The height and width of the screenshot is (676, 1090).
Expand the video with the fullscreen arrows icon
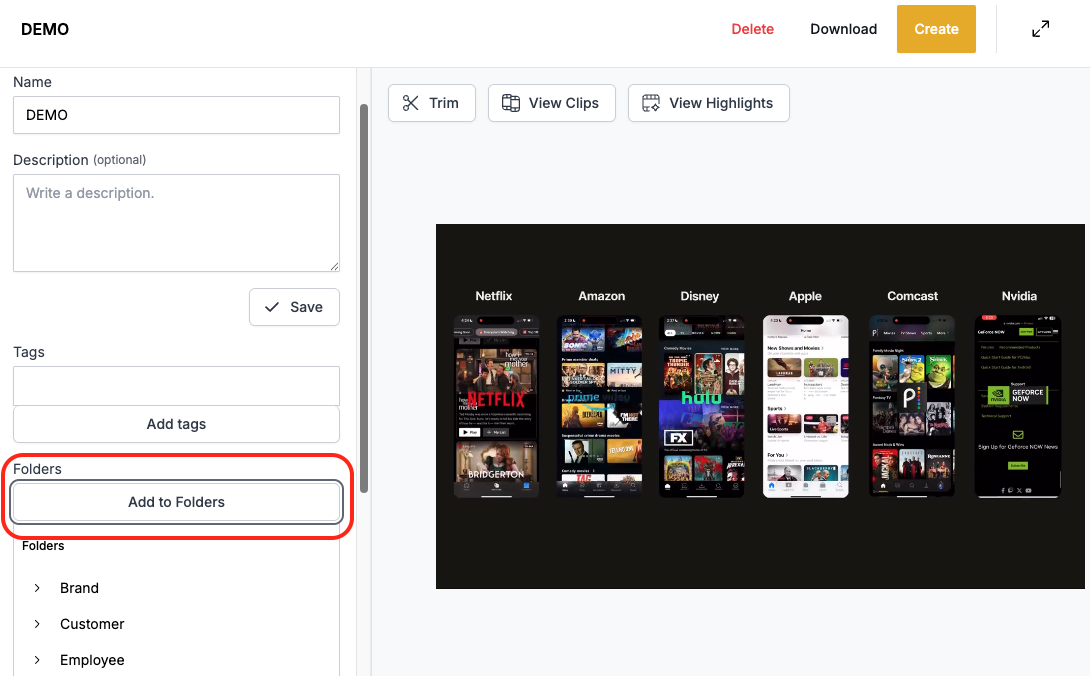[1040, 29]
